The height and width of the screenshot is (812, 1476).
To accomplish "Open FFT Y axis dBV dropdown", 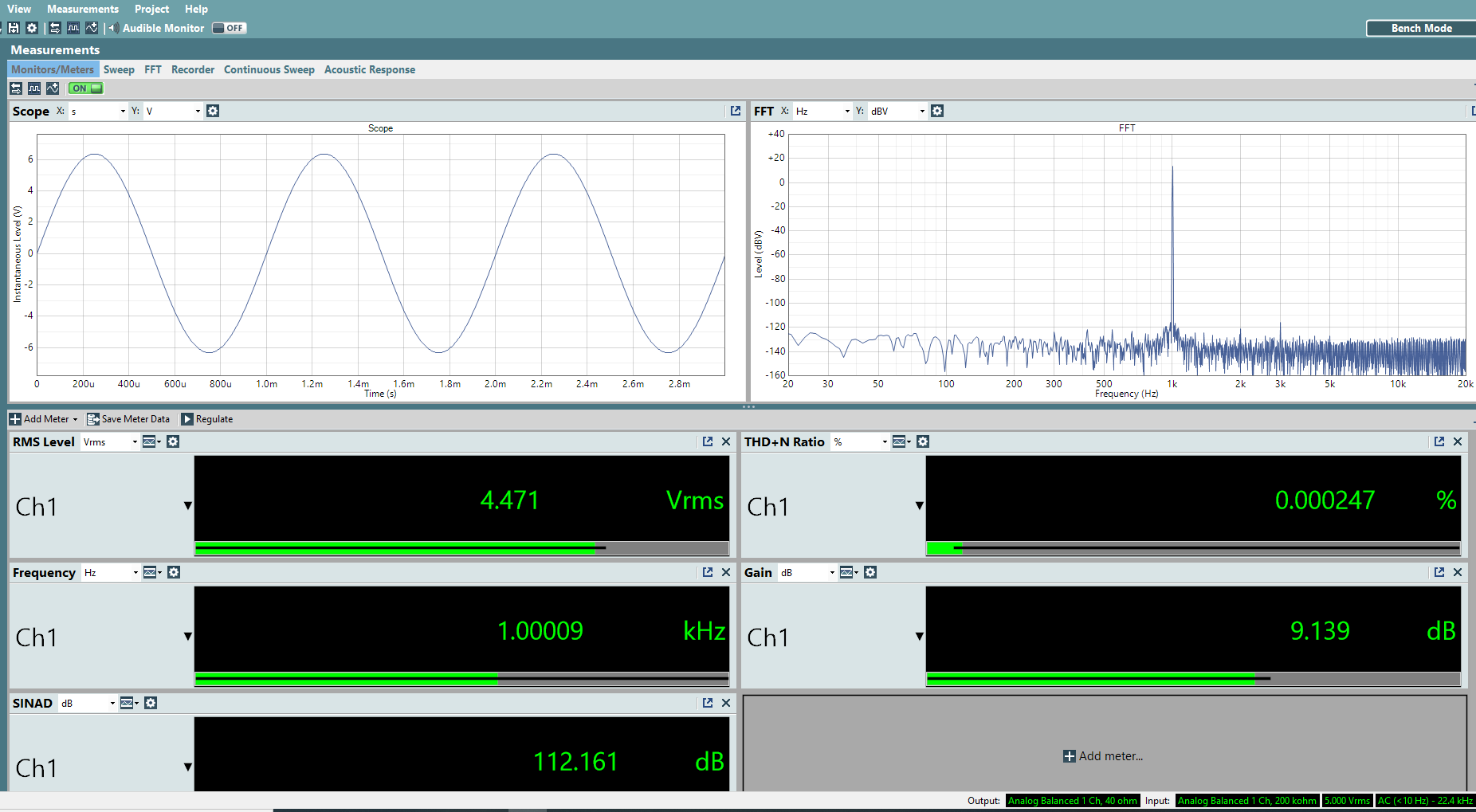I will pyautogui.click(x=897, y=111).
